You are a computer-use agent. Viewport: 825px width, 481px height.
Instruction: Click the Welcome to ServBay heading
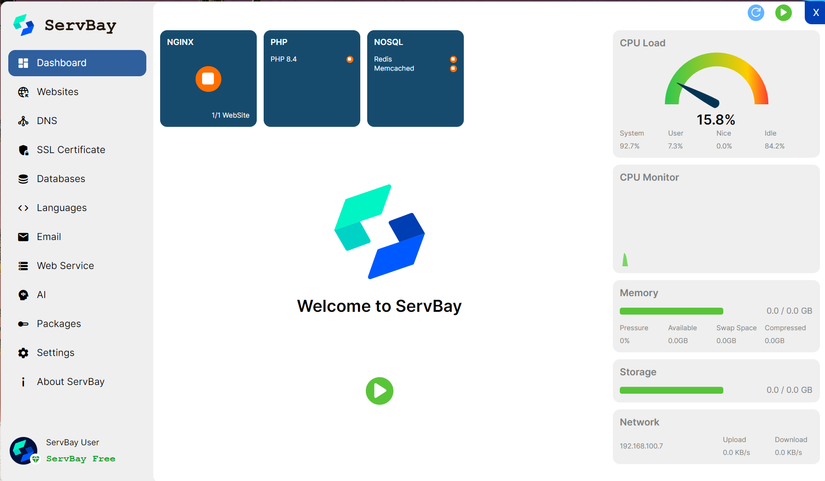click(x=379, y=306)
